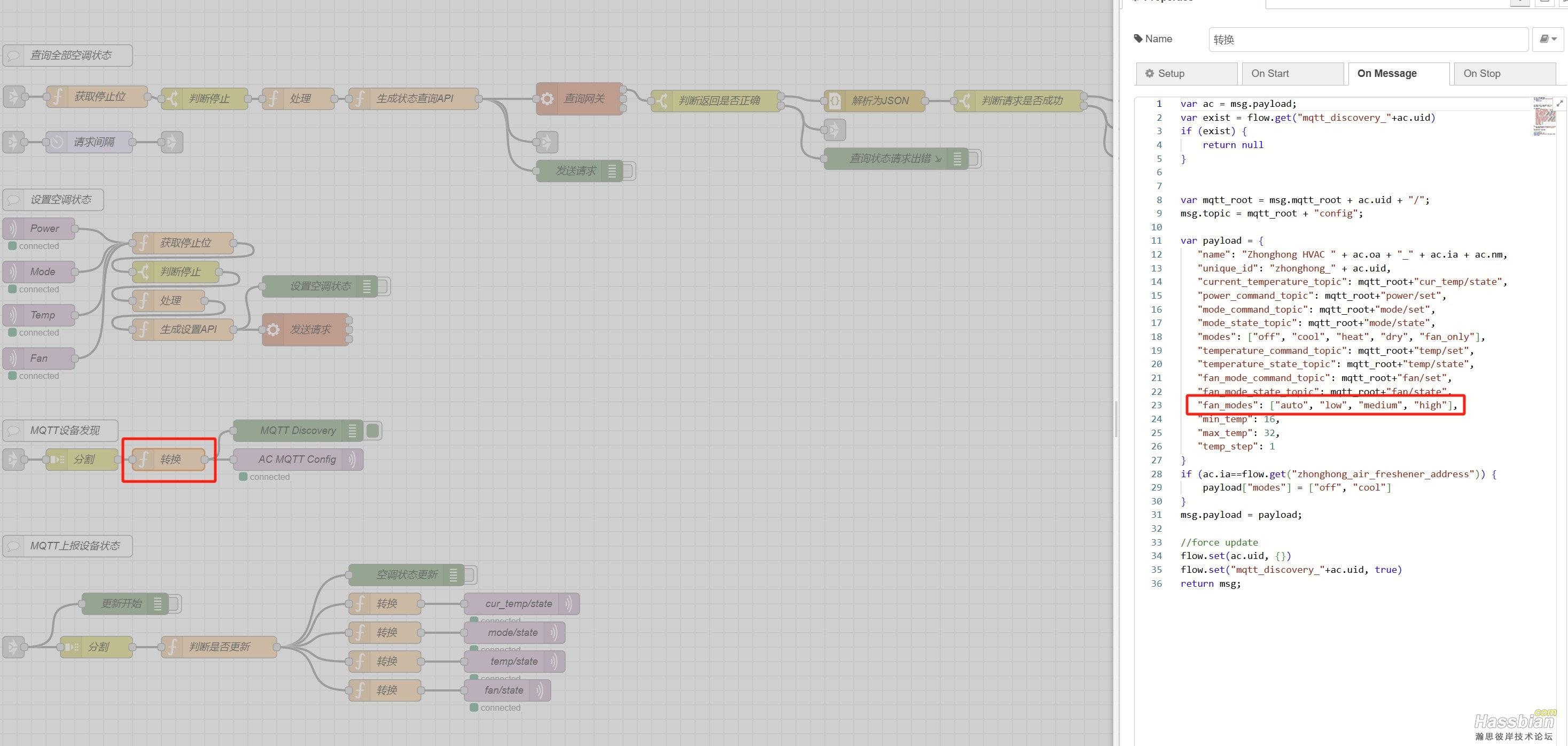Trigger the inject node before 请求间隔

pos(14,142)
